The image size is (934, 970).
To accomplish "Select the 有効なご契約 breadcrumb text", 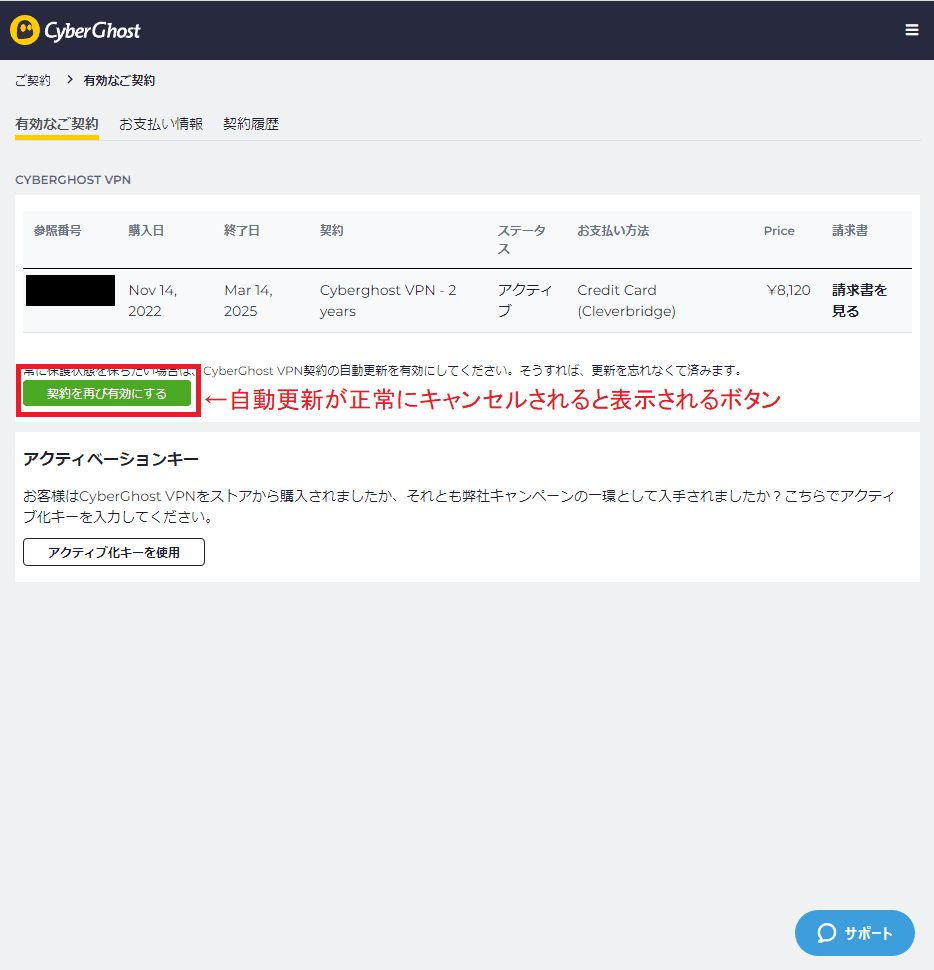I will 119,80.
